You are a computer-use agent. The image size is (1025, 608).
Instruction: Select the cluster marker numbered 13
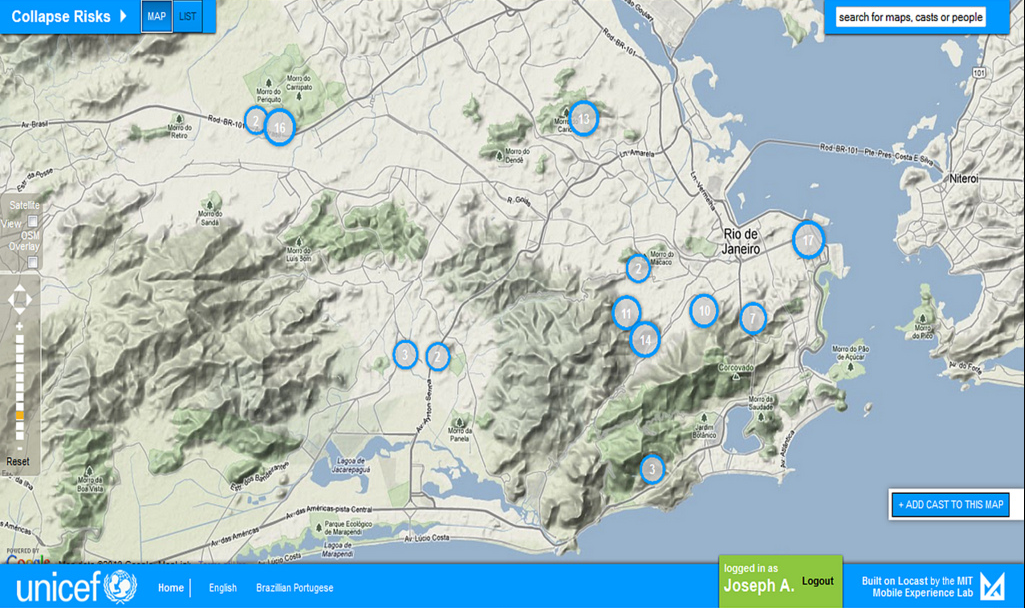pyautogui.click(x=583, y=119)
